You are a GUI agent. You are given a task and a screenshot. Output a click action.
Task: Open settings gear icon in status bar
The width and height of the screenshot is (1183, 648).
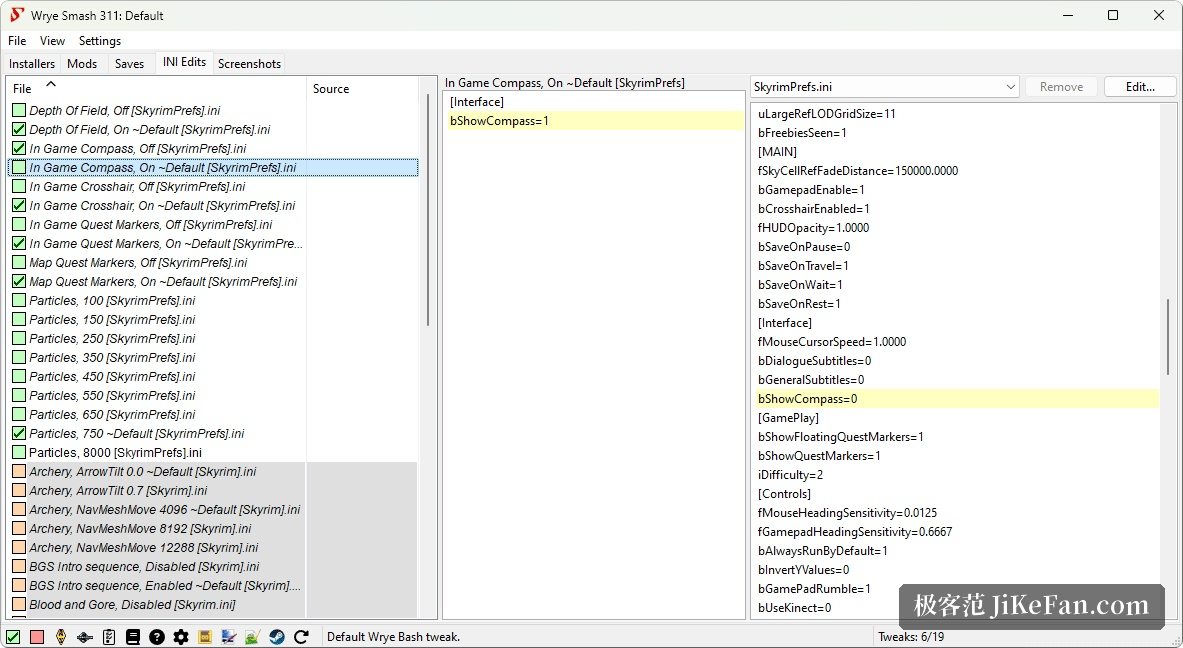coord(181,637)
